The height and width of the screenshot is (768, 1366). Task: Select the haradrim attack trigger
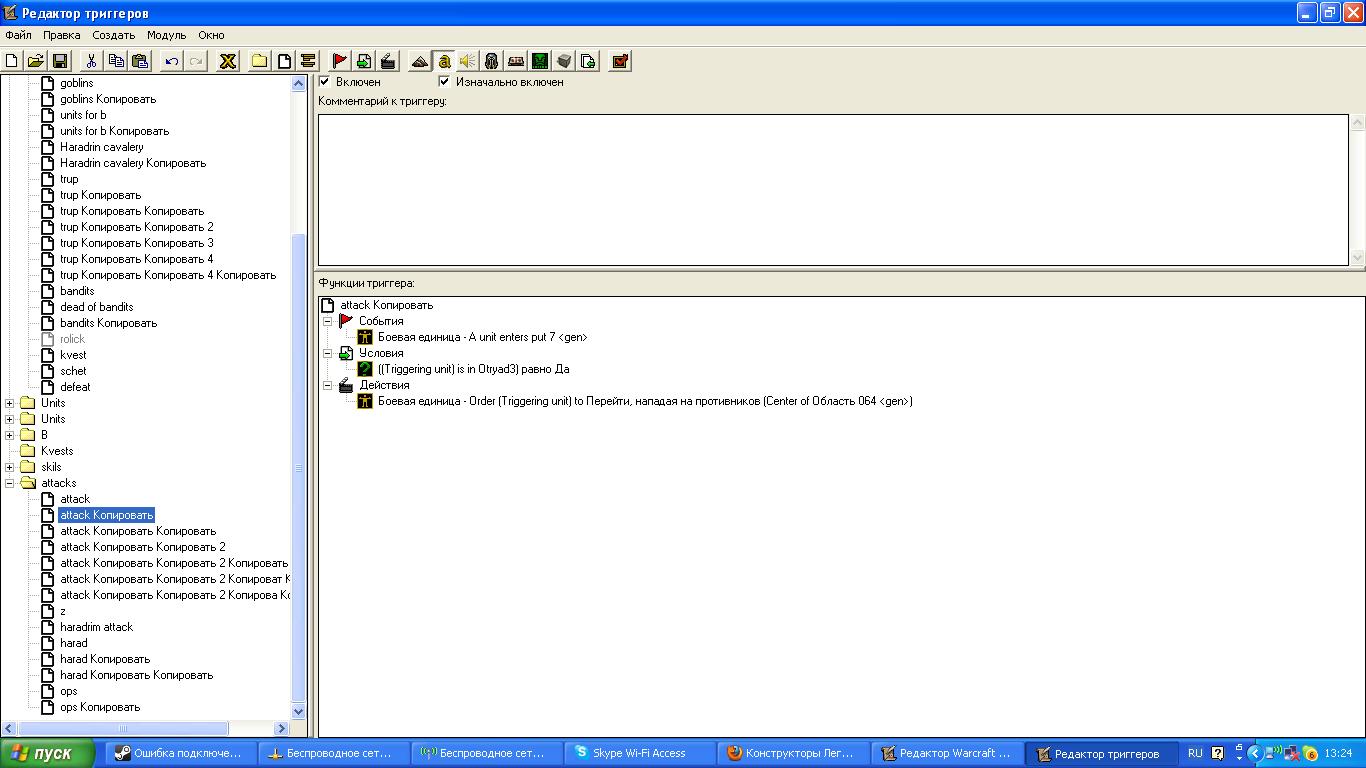[96, 627]
